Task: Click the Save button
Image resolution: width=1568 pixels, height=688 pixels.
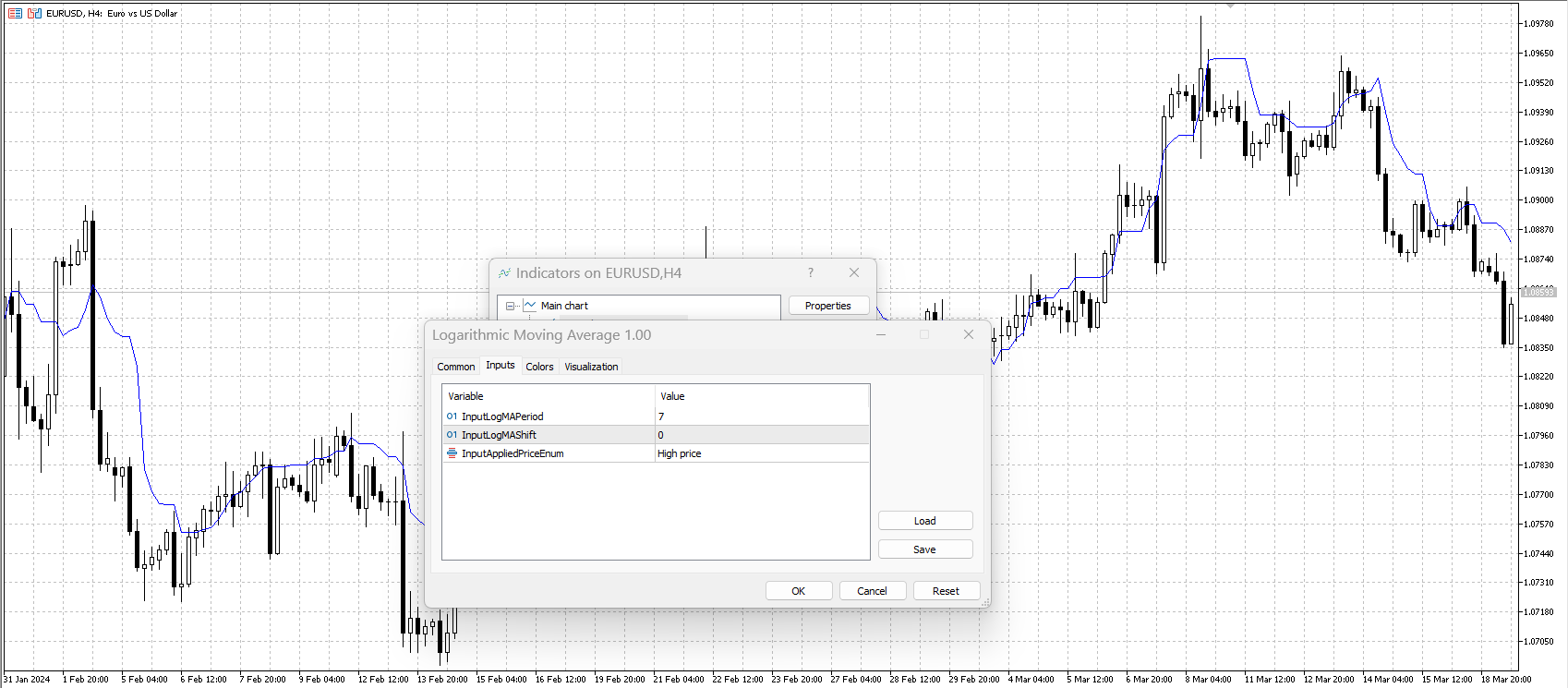Action: tap(925, 549)
